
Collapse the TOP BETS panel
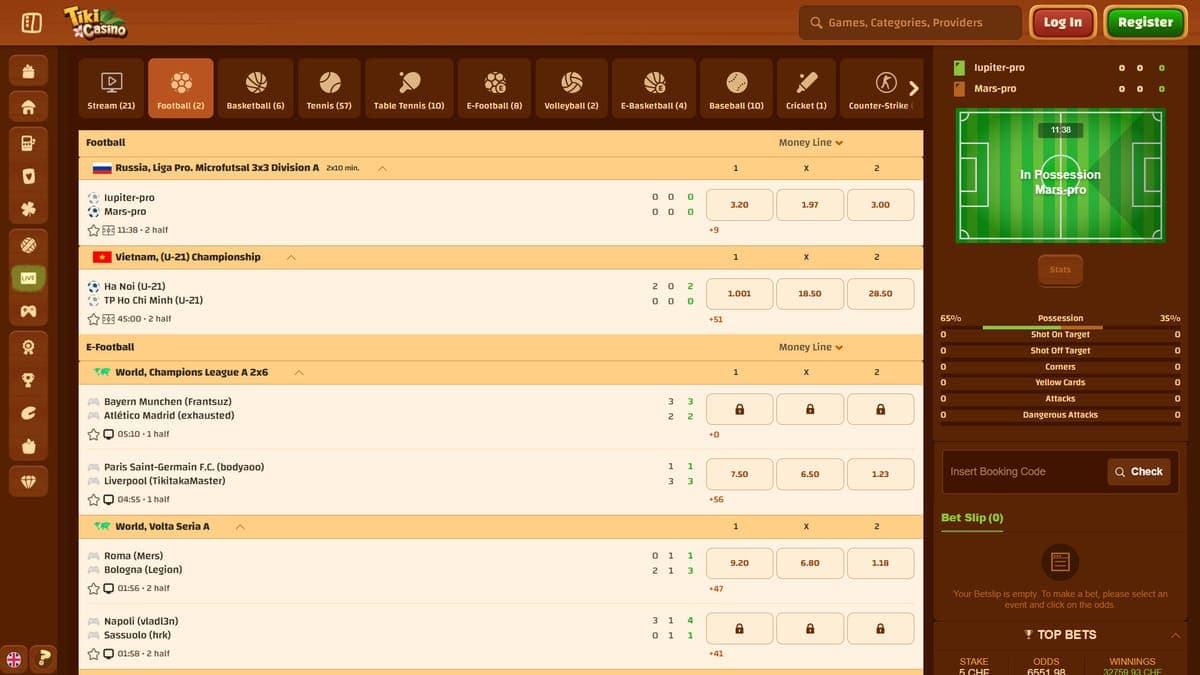point(1175,635)
